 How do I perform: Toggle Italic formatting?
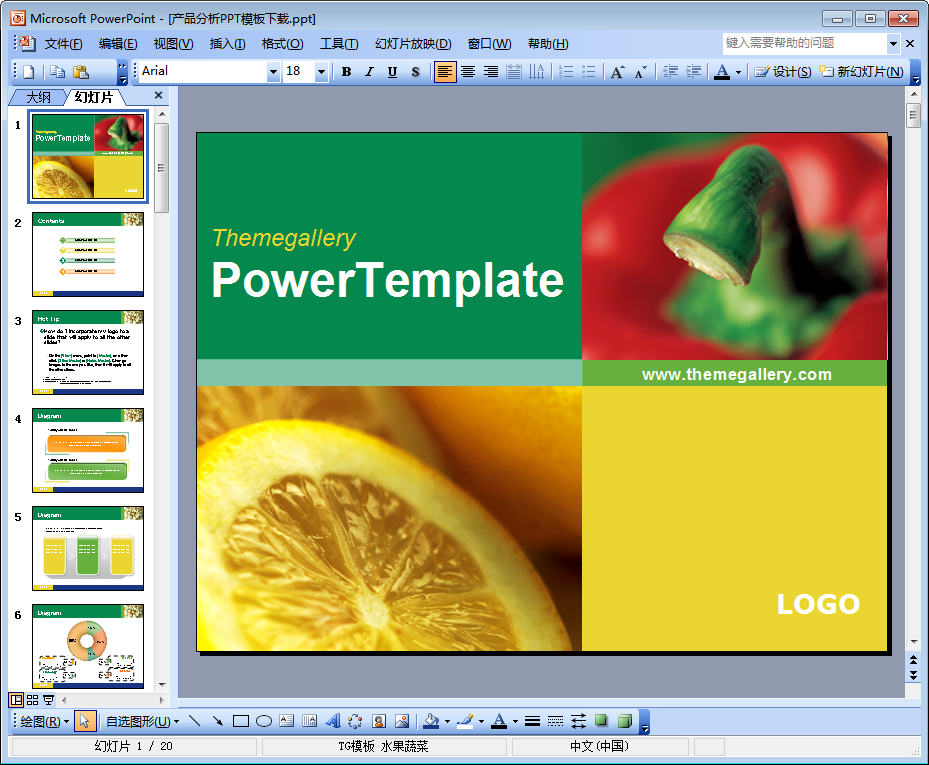369,72
